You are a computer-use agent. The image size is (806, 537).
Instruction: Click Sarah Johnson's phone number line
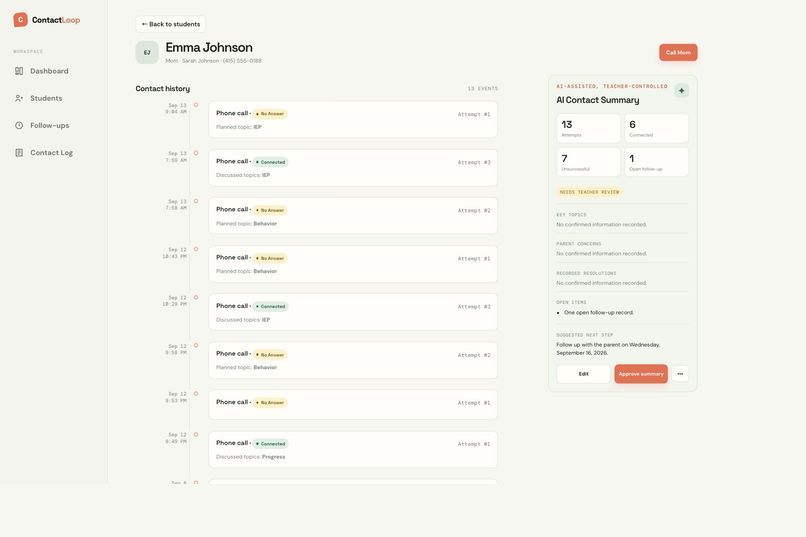tap(213, 61)
